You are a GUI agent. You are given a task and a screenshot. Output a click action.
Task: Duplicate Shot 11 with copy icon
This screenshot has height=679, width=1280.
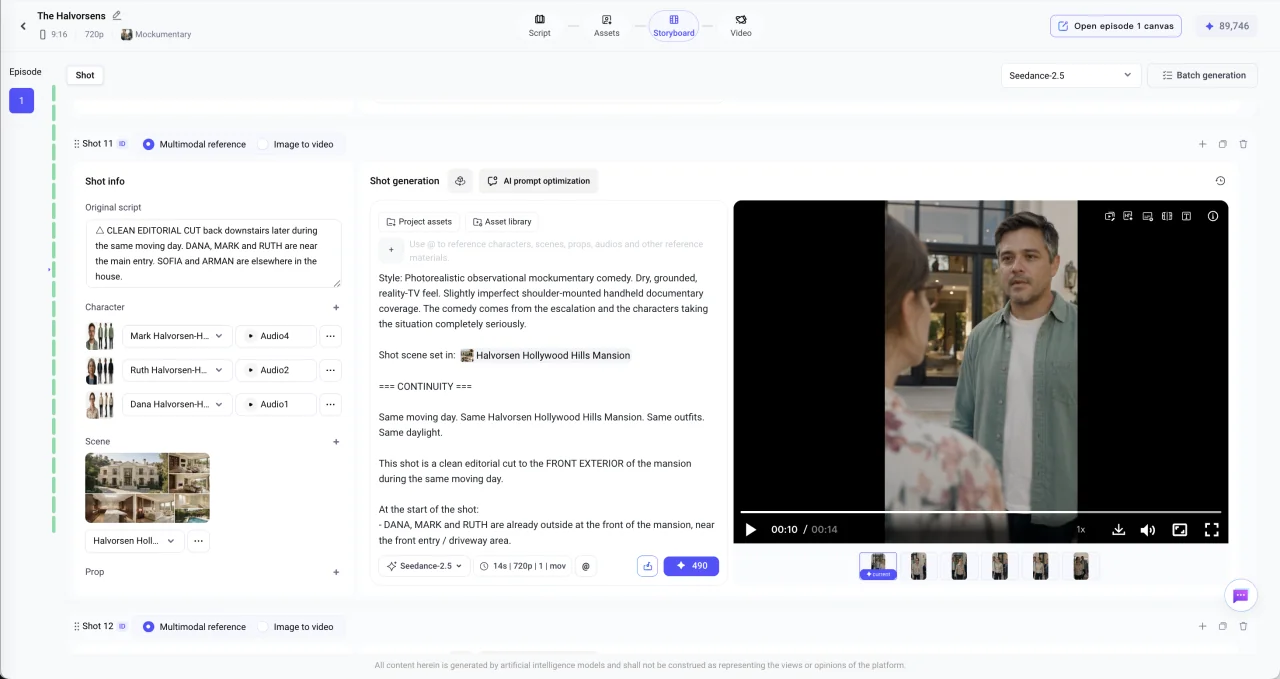click(x=1222, y=144)
